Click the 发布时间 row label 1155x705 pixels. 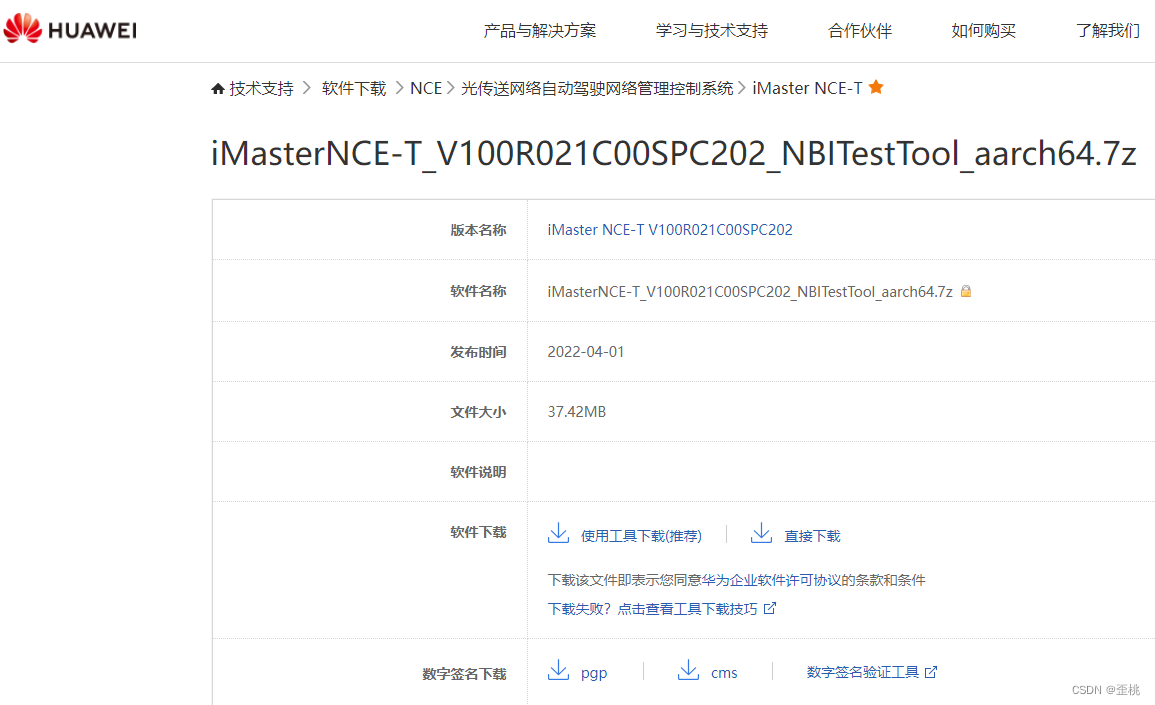[478, 352]
